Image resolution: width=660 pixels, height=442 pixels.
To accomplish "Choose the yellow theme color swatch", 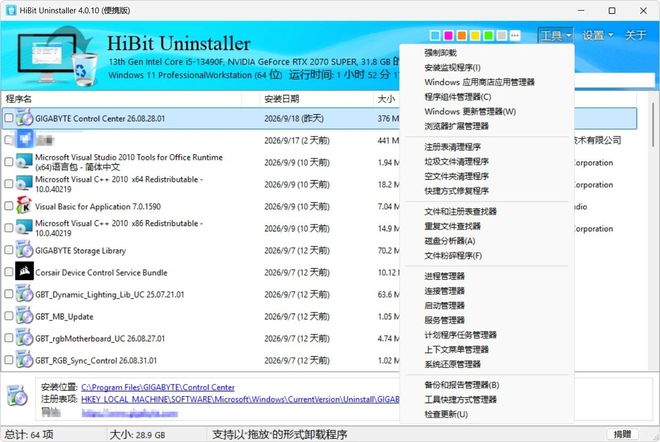I will (x=475, y=36).
